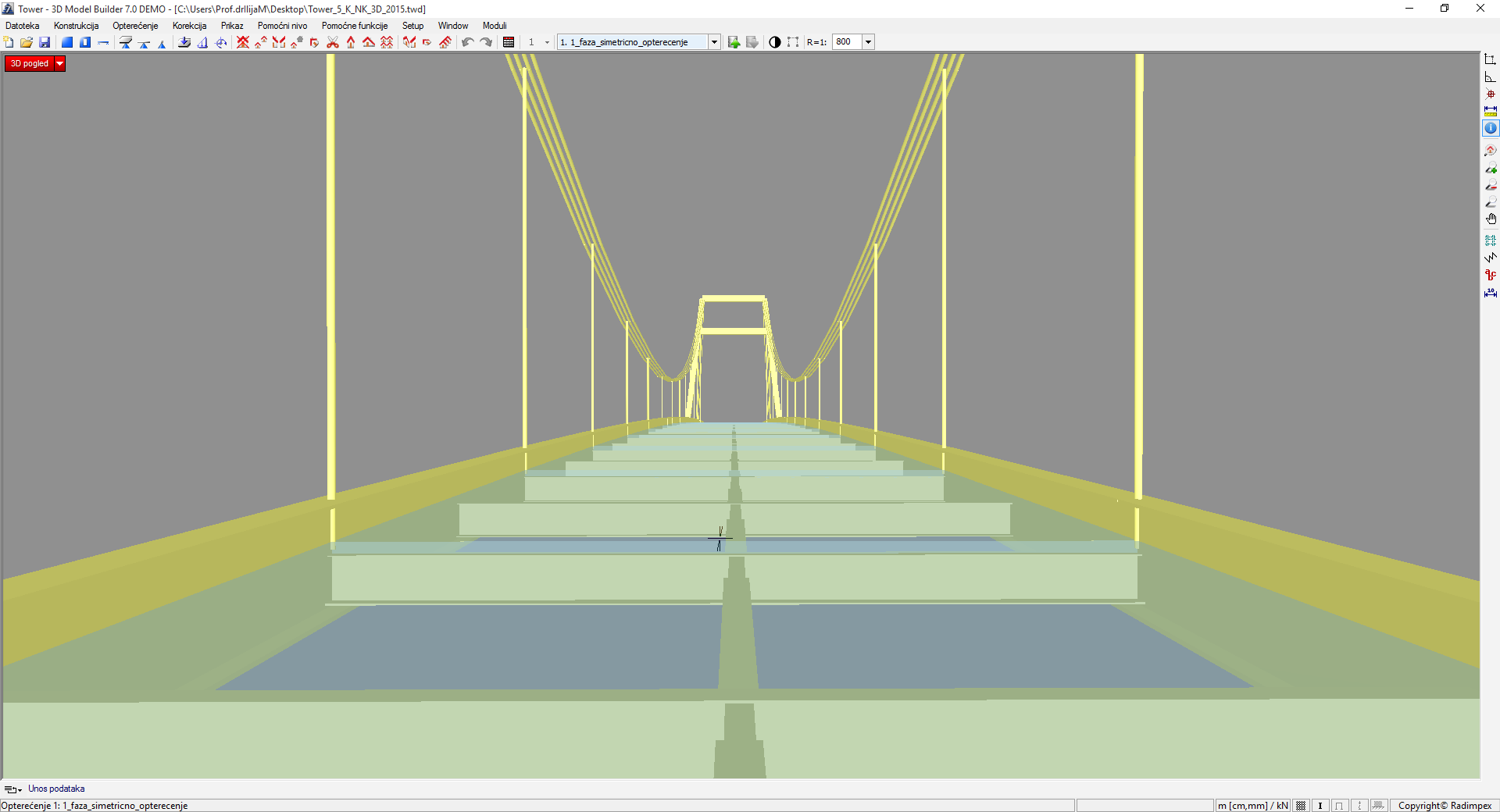This screenshot has height=812, width=1500.
Task: Open the Konstrukcija menu
Action: pyautogui.click(x=76, y=26)
